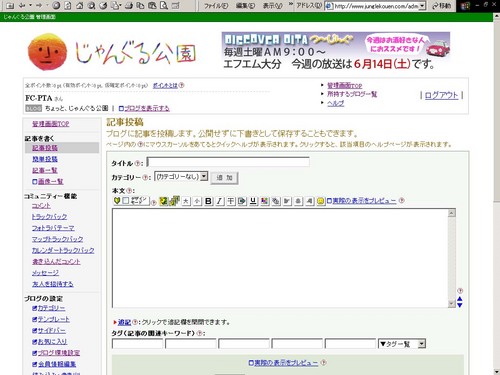The image size is (500, 375).
Task: Open the 表示(V) browser menu
Action: click(273, 6)
